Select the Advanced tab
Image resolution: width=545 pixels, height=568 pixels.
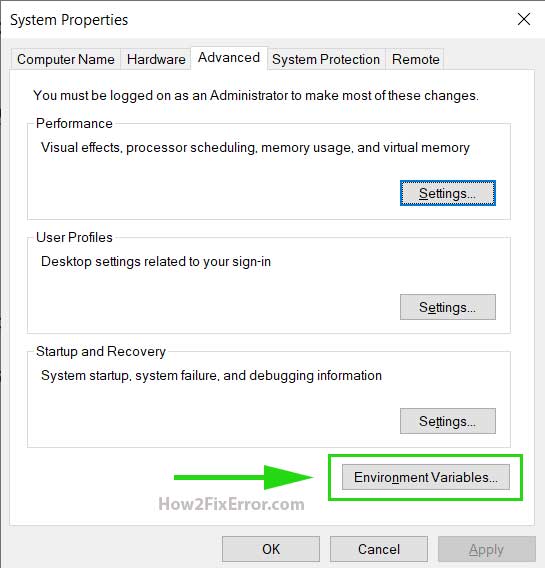pos(229,58)
